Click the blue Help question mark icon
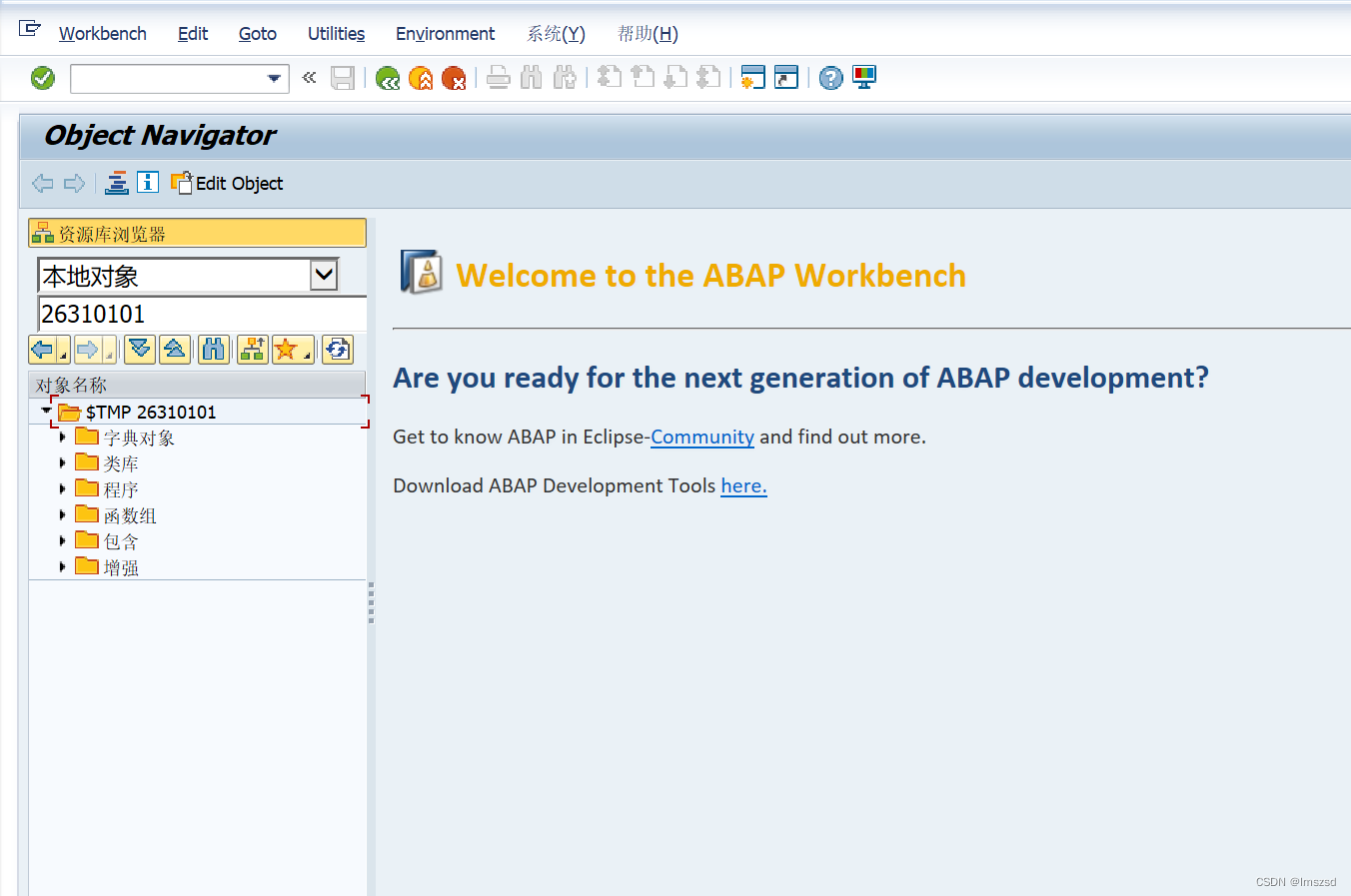1351x896 pixels. tap(830, 78)
